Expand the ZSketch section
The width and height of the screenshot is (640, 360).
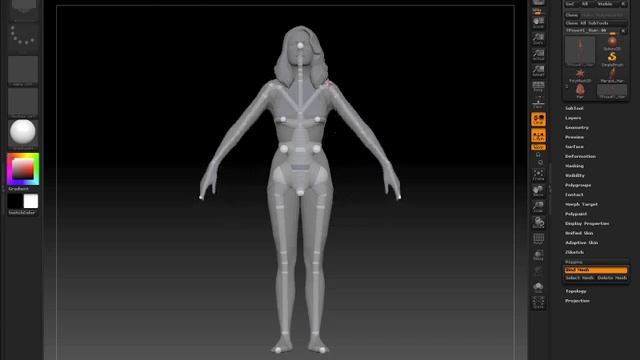pyautogui.click(x=574, y=253)
